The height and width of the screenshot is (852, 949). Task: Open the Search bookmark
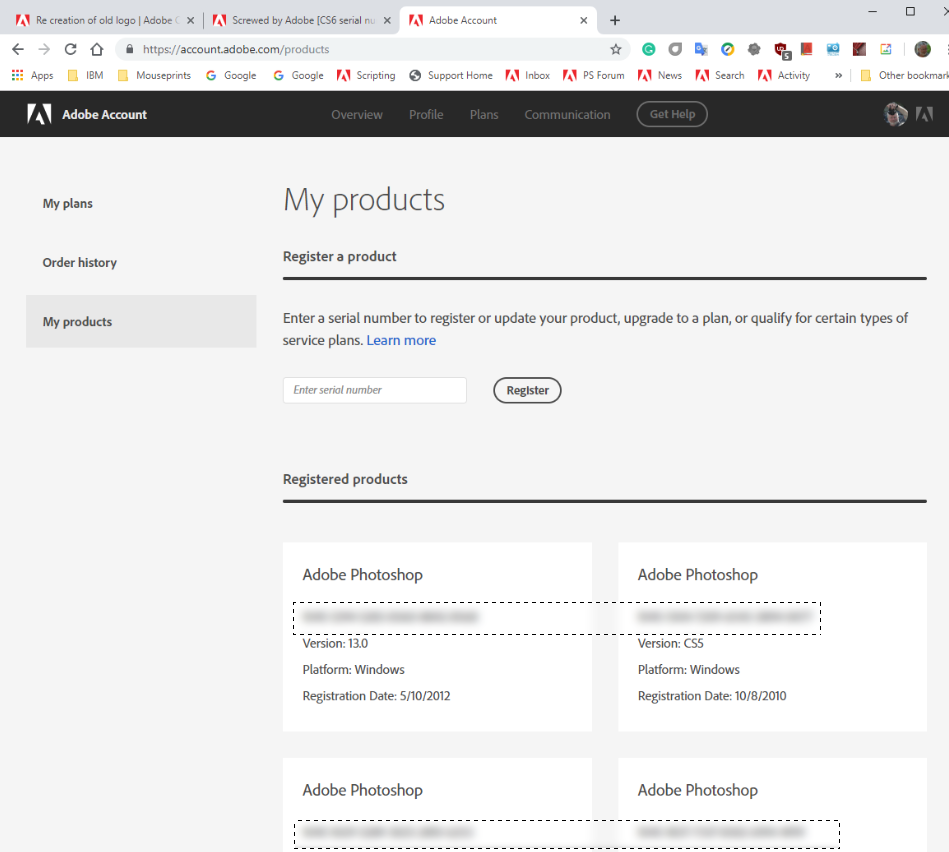coord(720,75)
